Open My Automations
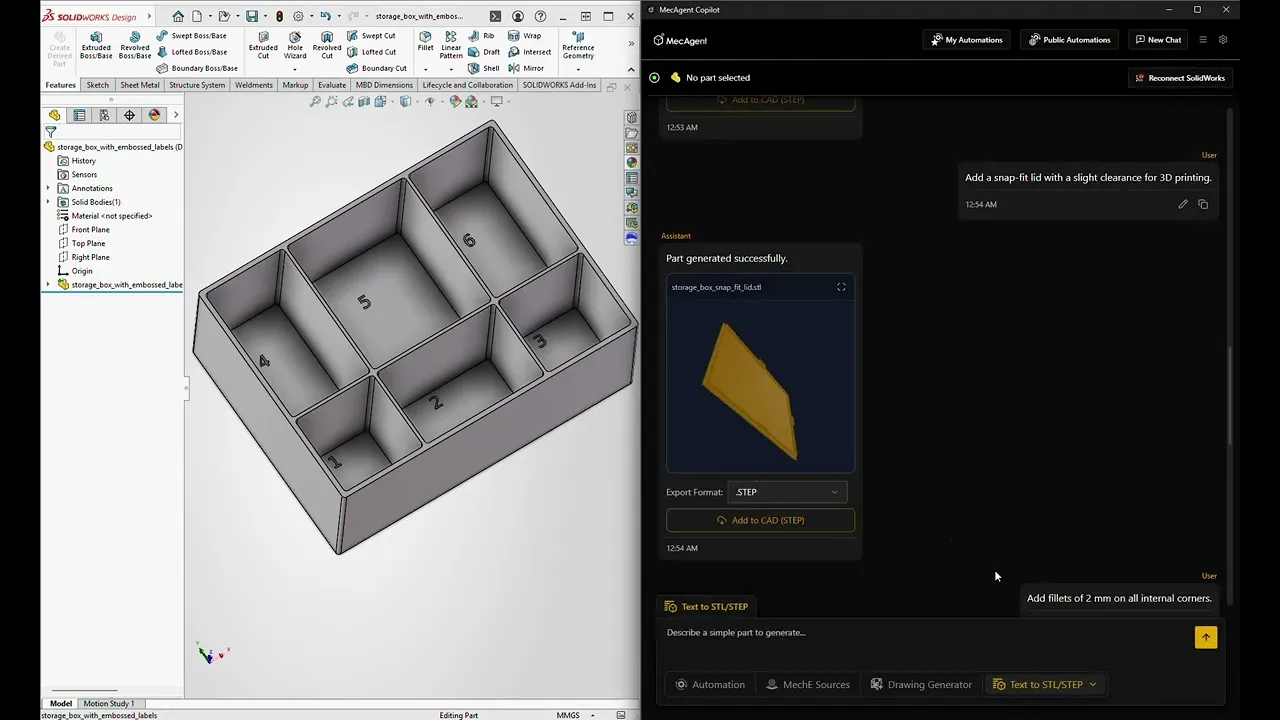 (x=967, y=40)
